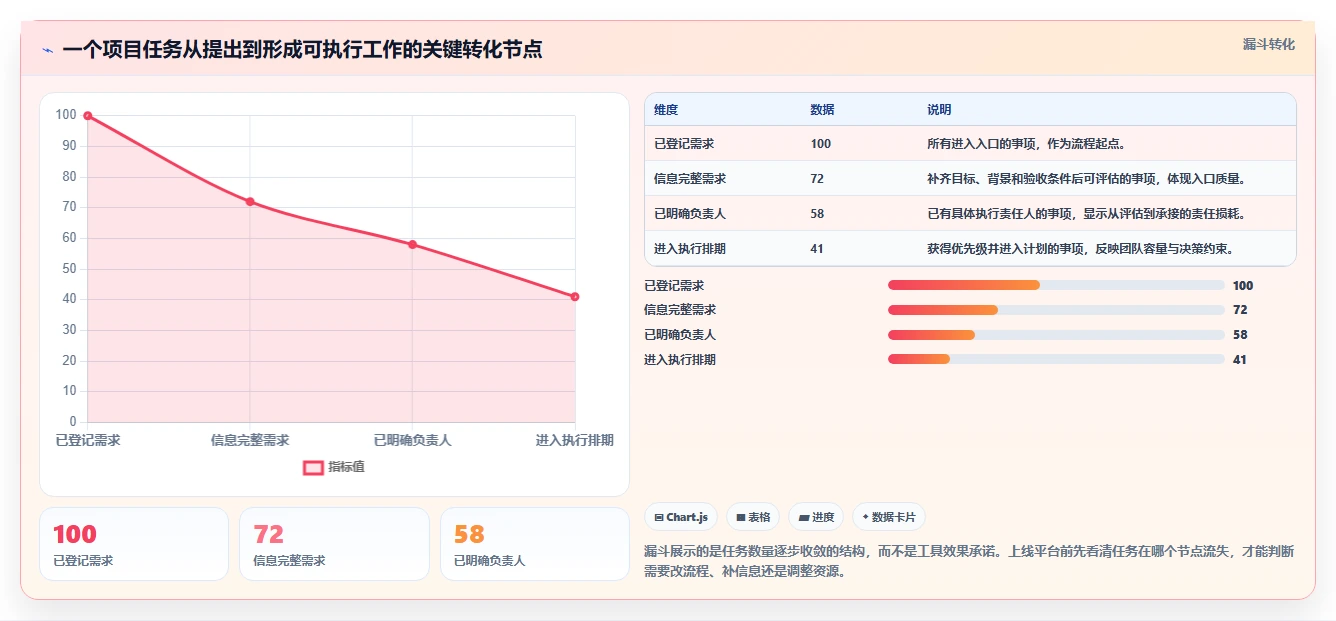Viewport: 1336px width, 621px height.
Task: Select the 表格 chip
Action: (753, 517)
